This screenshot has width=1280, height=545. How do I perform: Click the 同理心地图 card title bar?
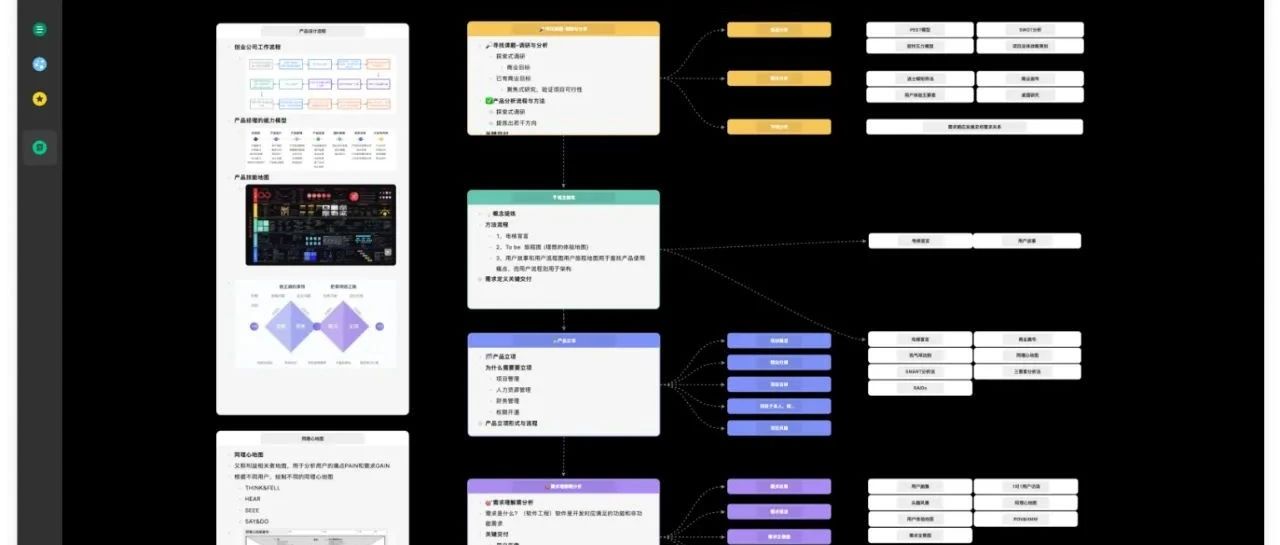(313, 439)
